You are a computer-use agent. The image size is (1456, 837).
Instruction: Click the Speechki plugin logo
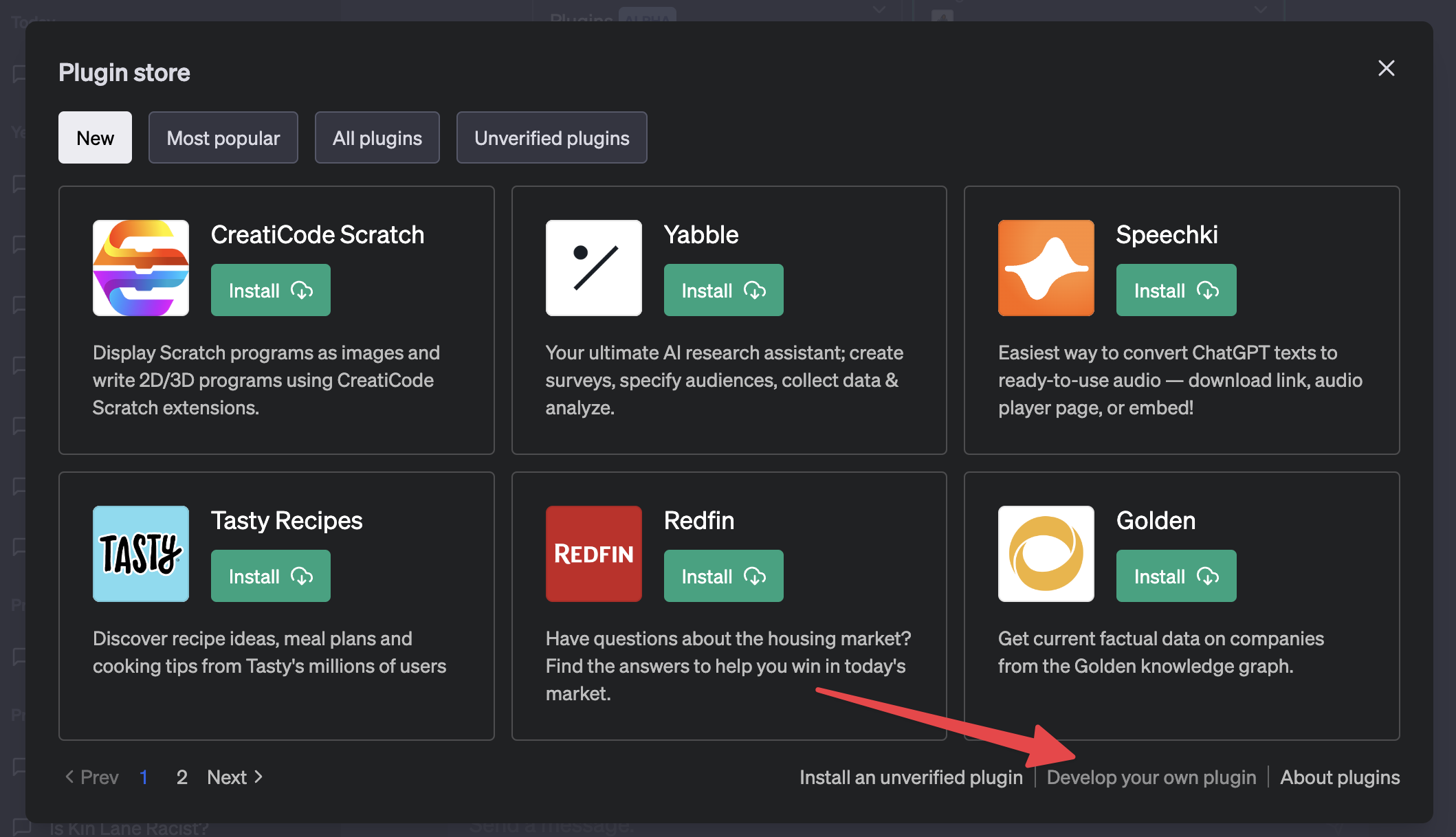point(1046,268)
